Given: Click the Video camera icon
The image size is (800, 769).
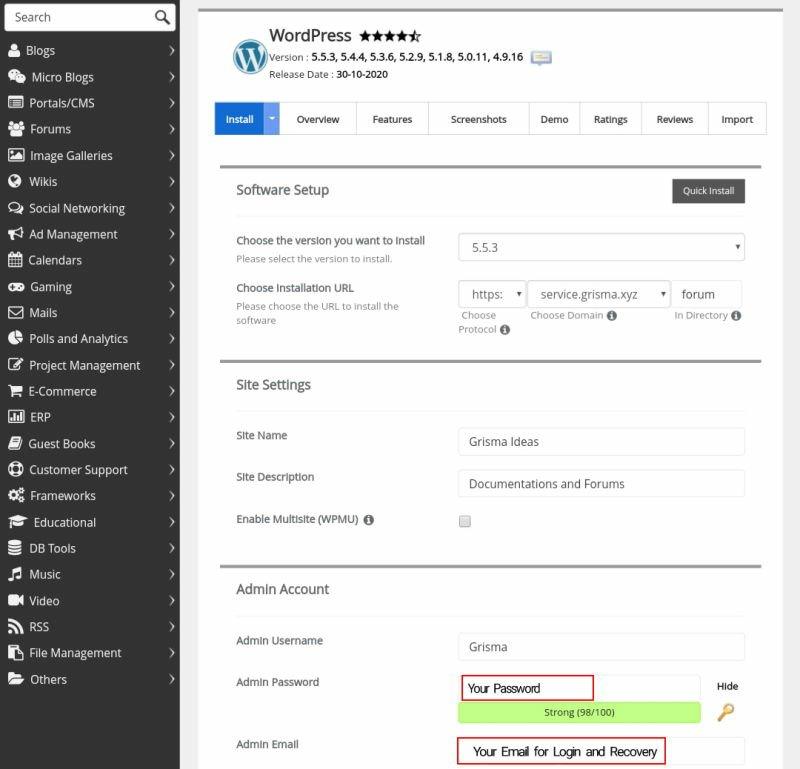Looking at the screenshot, I should pyautogui.click(x=16, y=600).
